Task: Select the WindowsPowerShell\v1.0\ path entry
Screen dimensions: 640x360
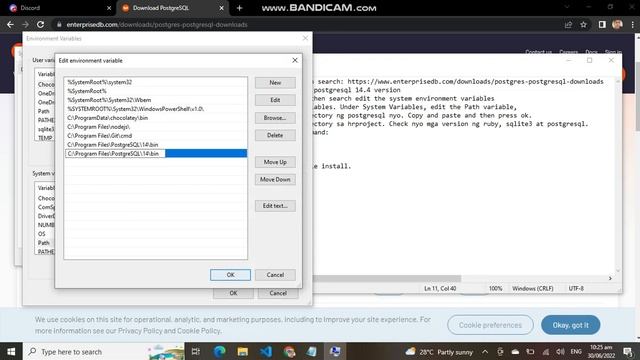Action: point(156,109)
